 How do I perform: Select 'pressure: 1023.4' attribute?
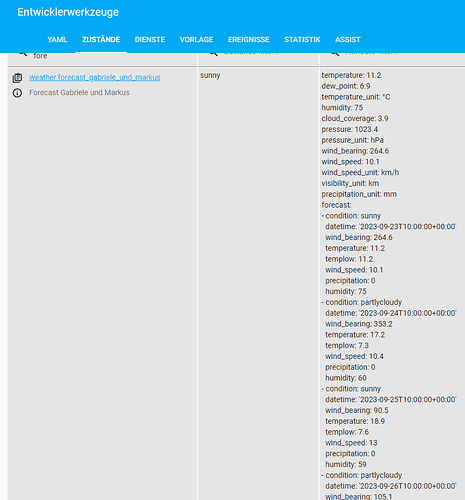pyautogui.click(x=350, y=129)
